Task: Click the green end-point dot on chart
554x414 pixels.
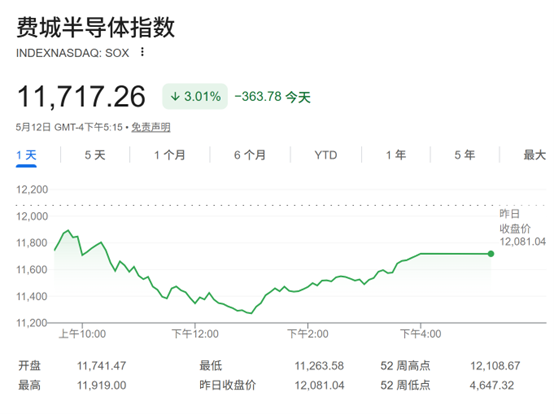Action: click(x=491, y=254)
